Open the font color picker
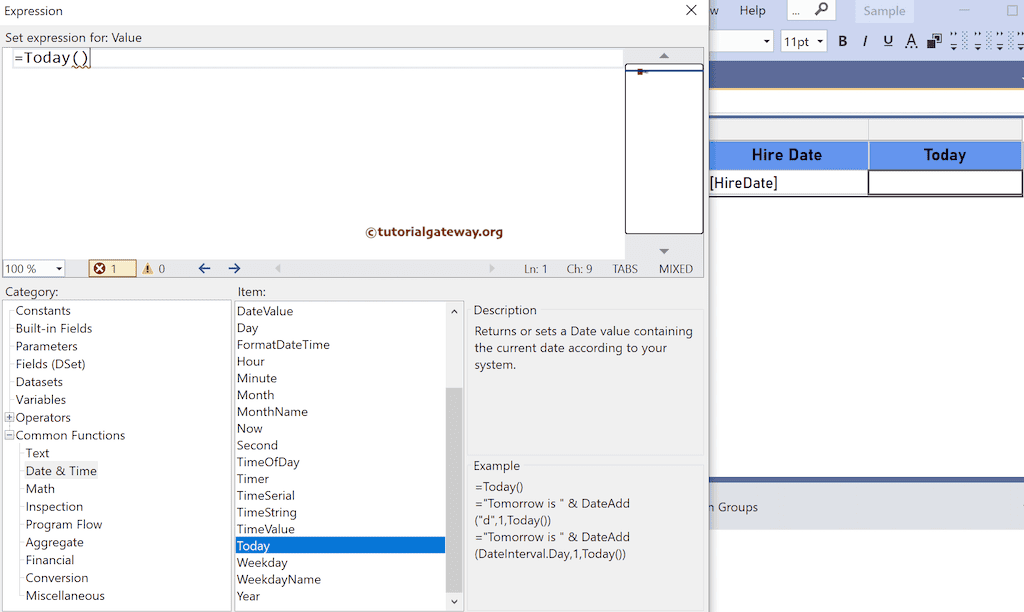 pyautogui.click(x=911, y=40)
